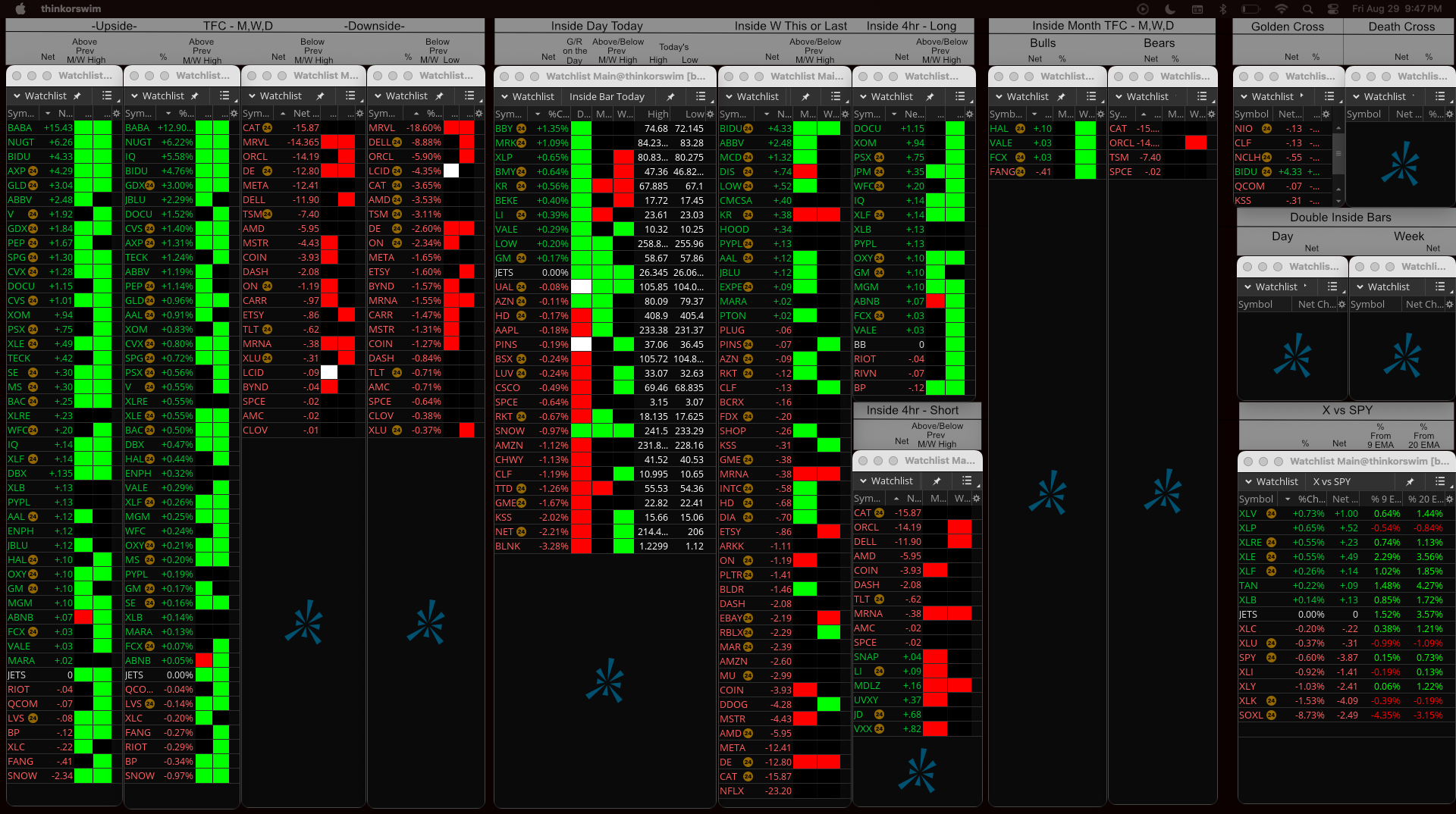Toggle pin in BIDU +4.33 watchlist
Screen dimensions: 1456x814
tap(805, 97)
